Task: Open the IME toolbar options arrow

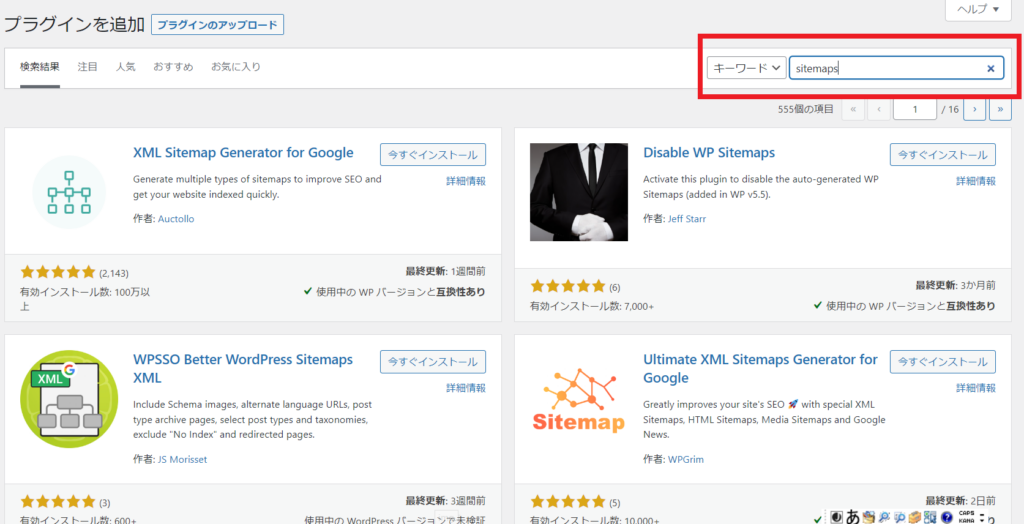Action: click(x=982, y=517)
